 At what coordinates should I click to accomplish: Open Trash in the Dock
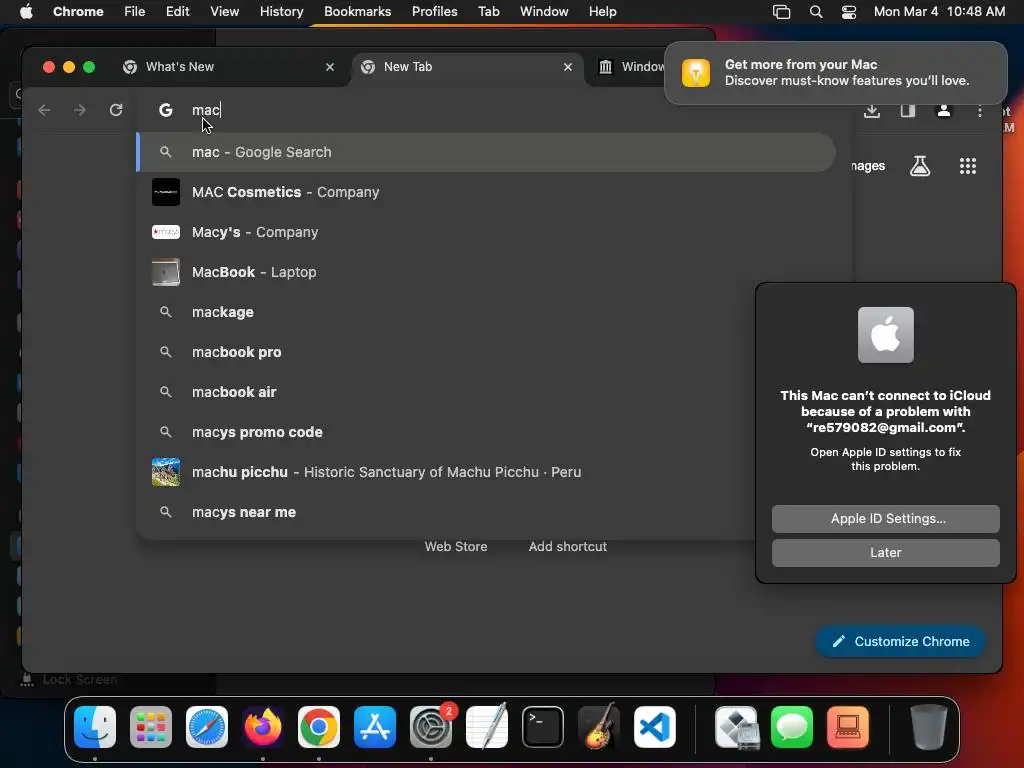coord(928,727)
